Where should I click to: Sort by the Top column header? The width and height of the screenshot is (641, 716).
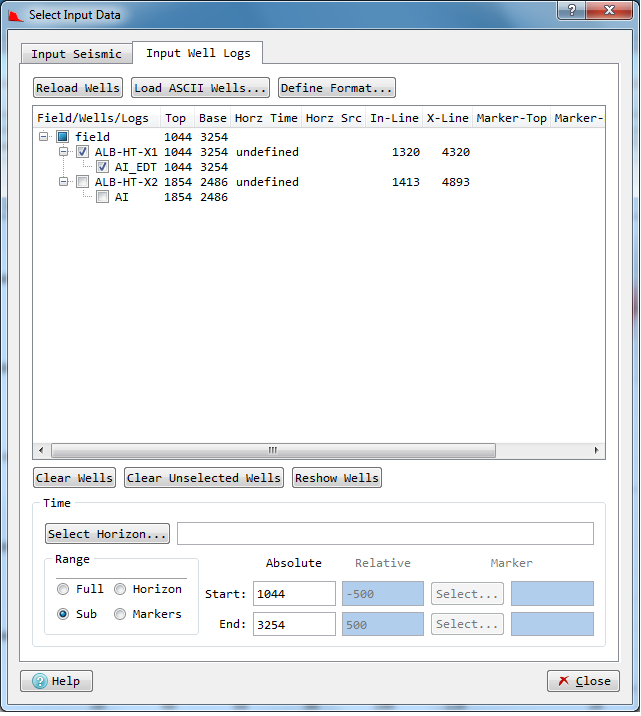coord(177,118)
